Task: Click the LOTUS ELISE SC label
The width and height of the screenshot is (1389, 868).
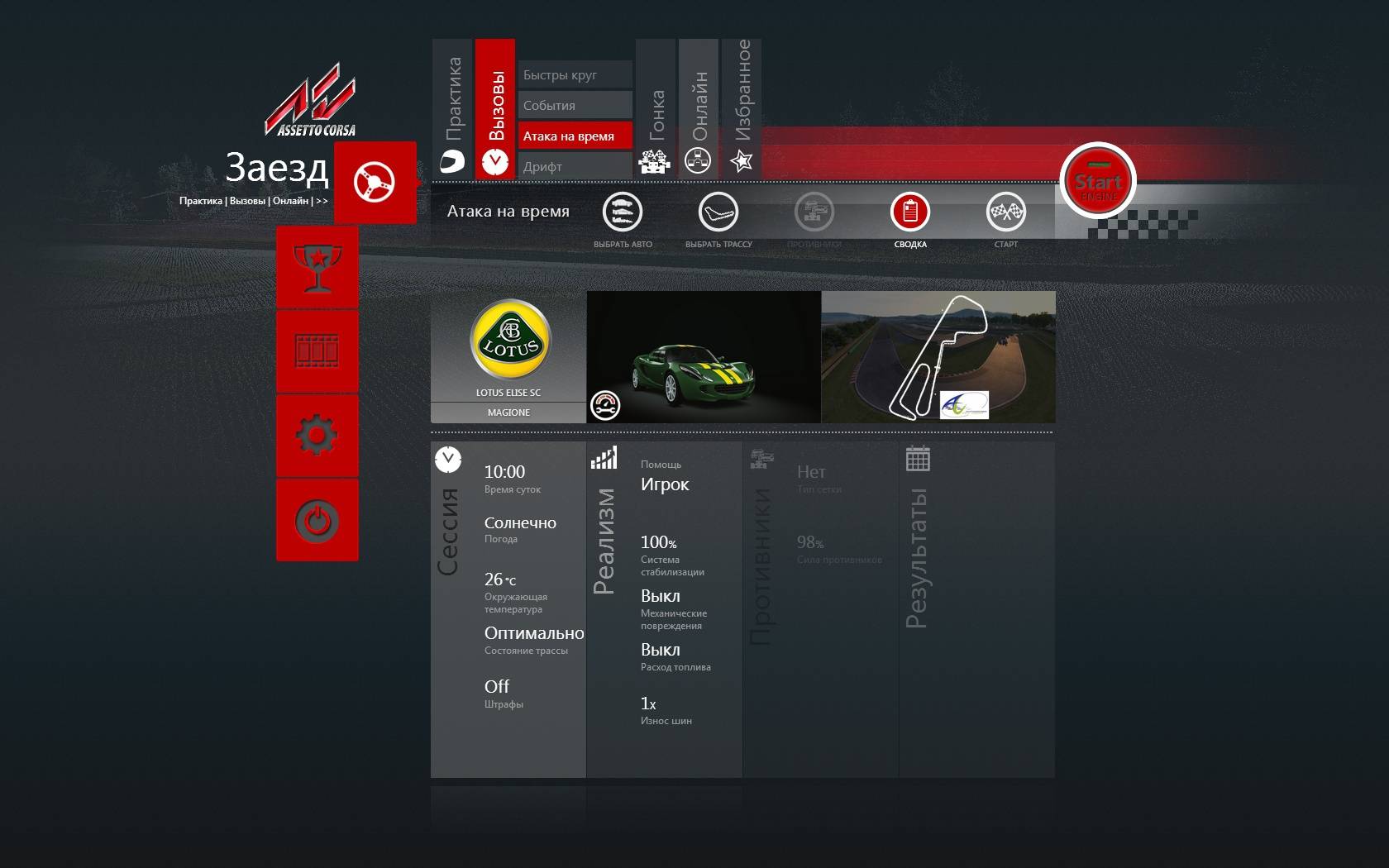Action: (508, 393)
